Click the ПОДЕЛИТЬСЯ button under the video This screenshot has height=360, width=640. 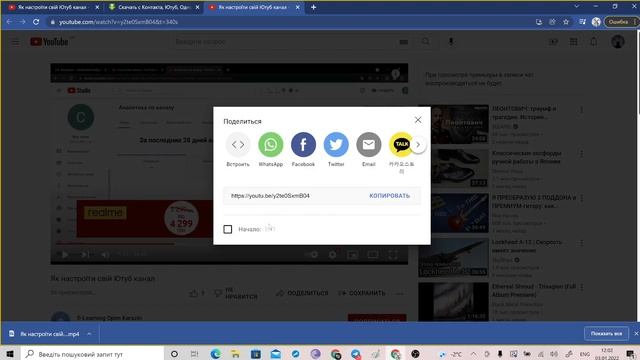302,293
